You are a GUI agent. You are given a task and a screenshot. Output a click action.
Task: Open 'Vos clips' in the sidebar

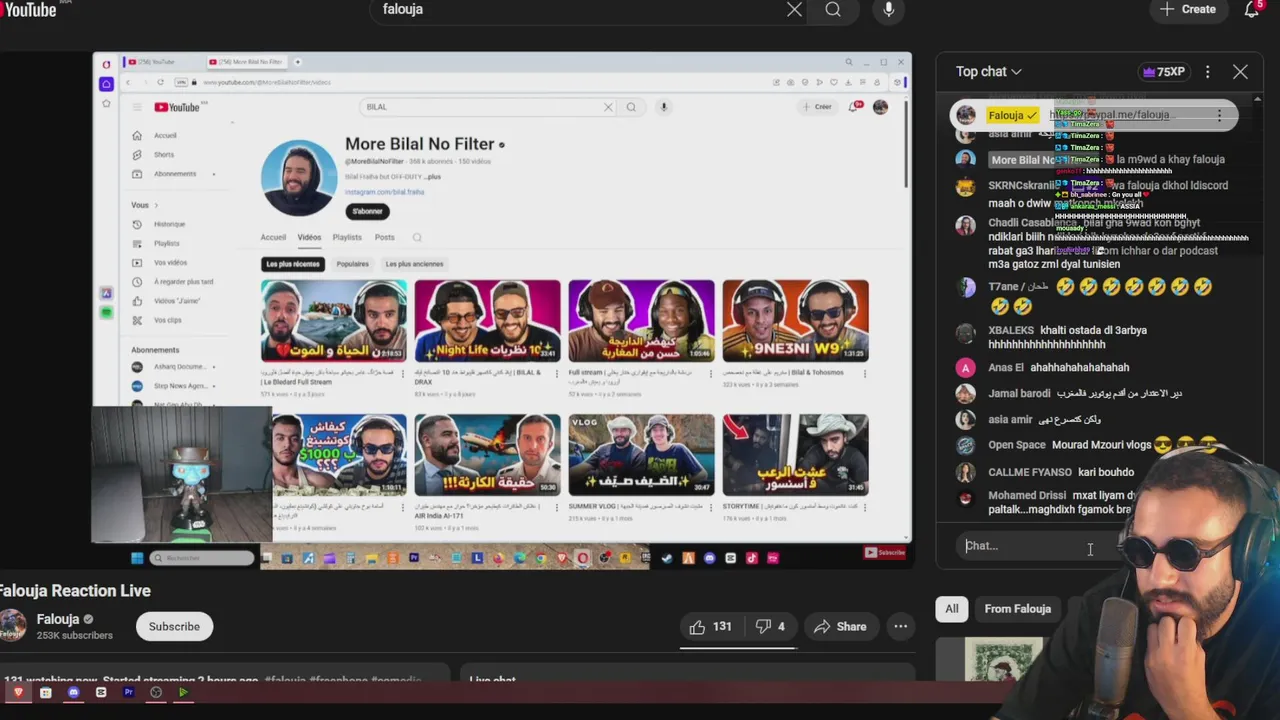click(167, 320)
